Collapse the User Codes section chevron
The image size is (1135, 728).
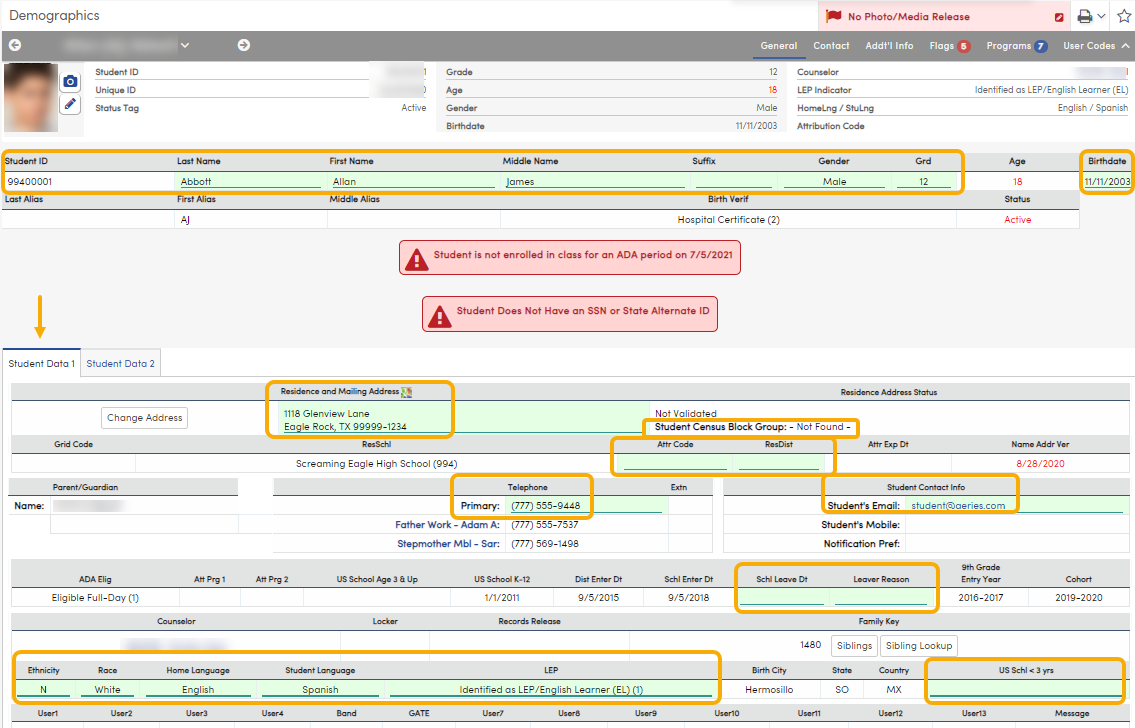pyautogui.click(x=1124, y=45)
